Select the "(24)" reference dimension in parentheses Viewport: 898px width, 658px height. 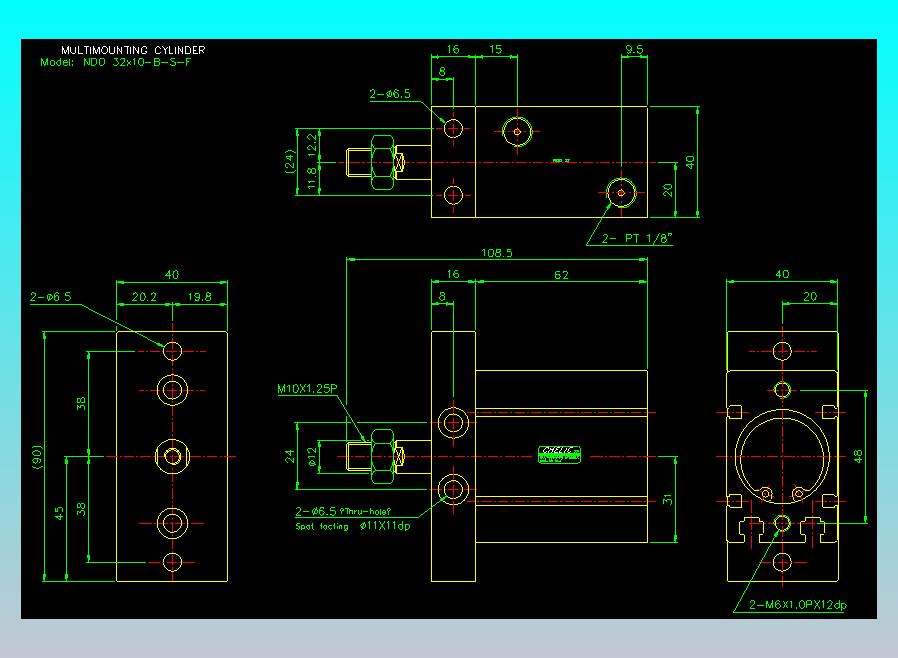click(290, 161)
